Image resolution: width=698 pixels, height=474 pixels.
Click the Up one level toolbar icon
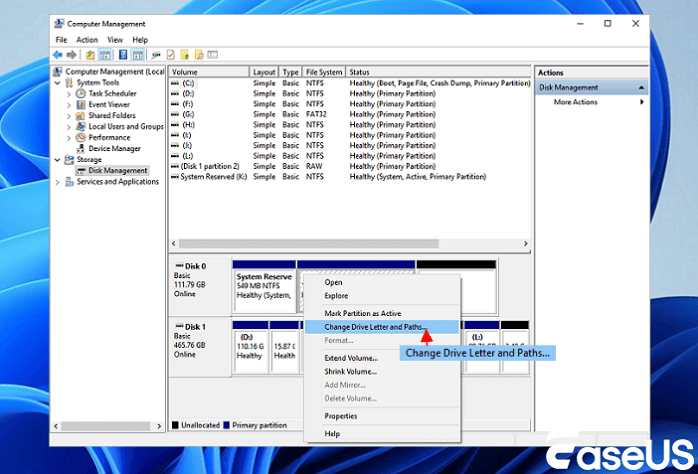(x=90, y=54)
